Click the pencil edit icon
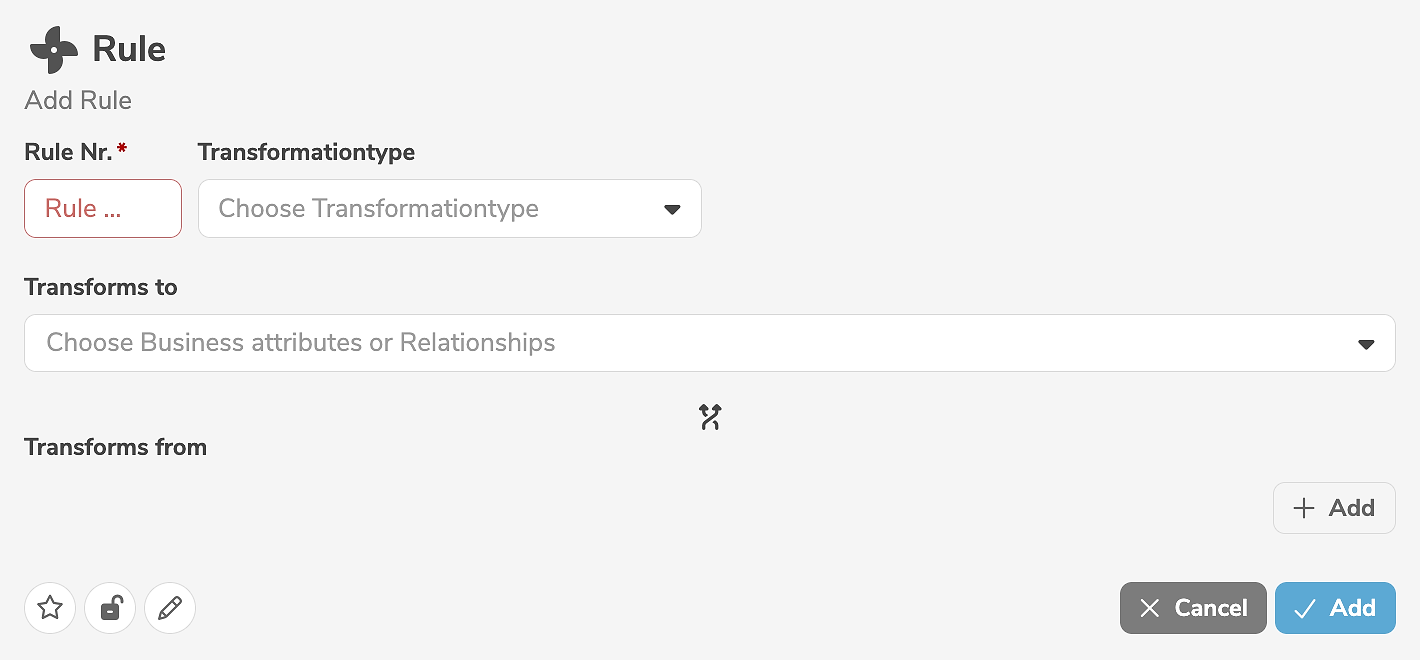 click(x=170, y=608)
